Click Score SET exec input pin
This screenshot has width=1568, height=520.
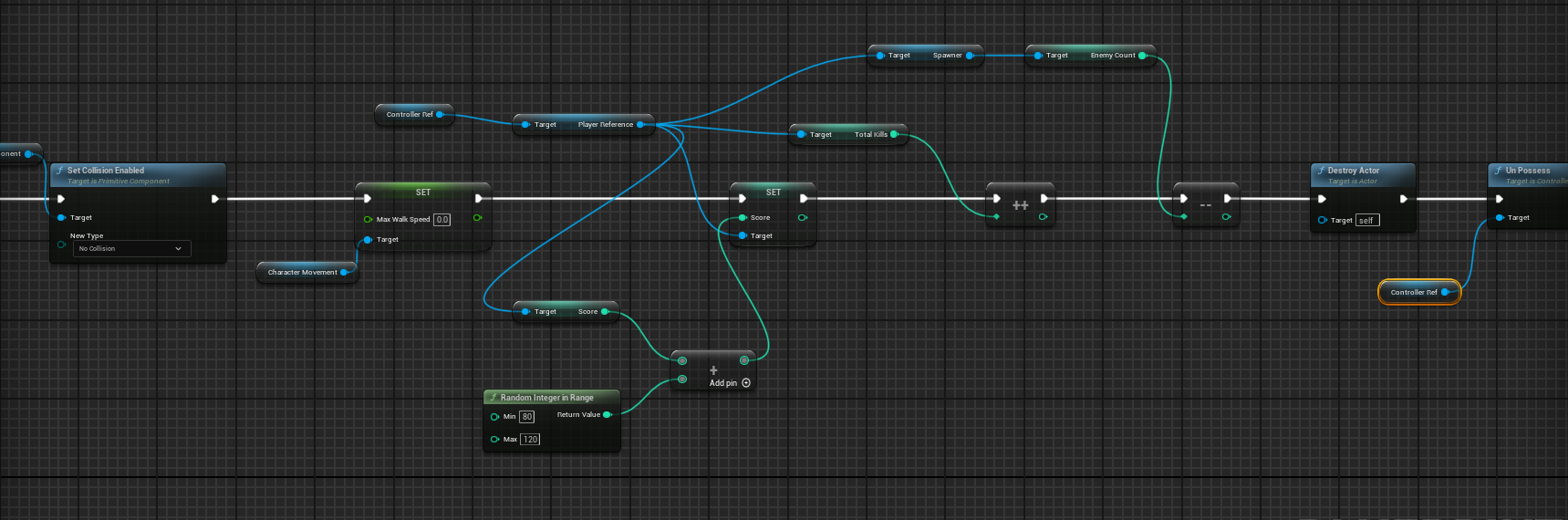(742, 199)
